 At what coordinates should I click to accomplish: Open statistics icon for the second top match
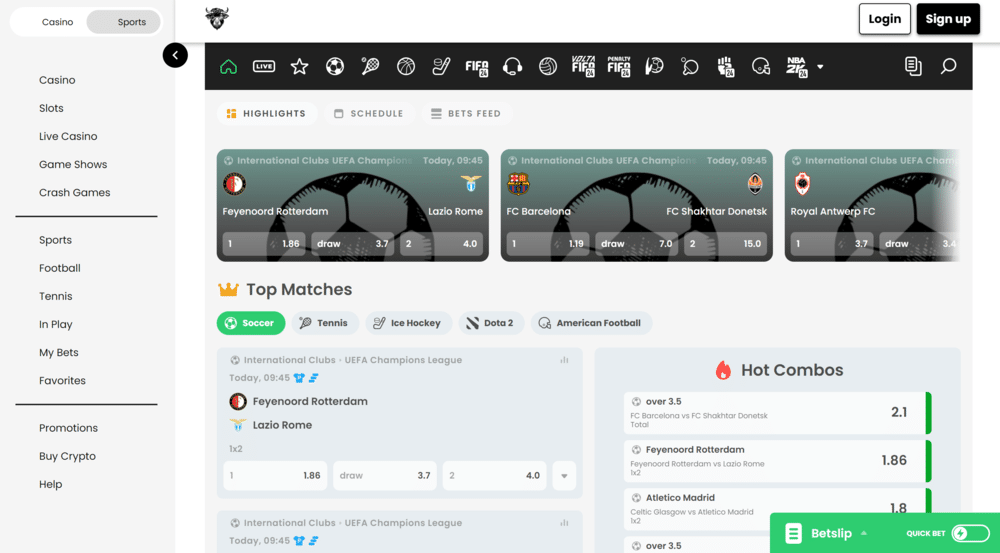click(564, 523)
